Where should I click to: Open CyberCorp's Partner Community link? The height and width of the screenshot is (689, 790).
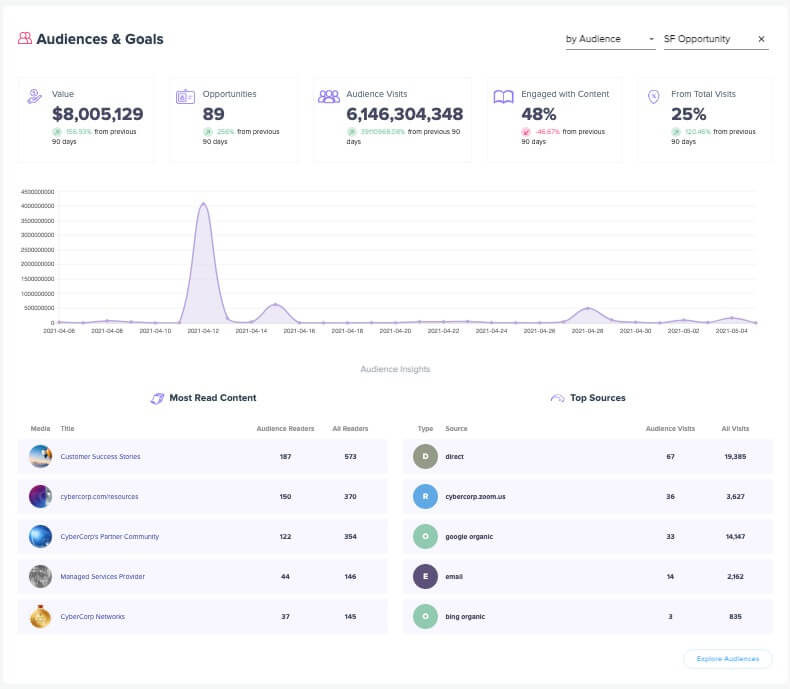click(109, 536)
